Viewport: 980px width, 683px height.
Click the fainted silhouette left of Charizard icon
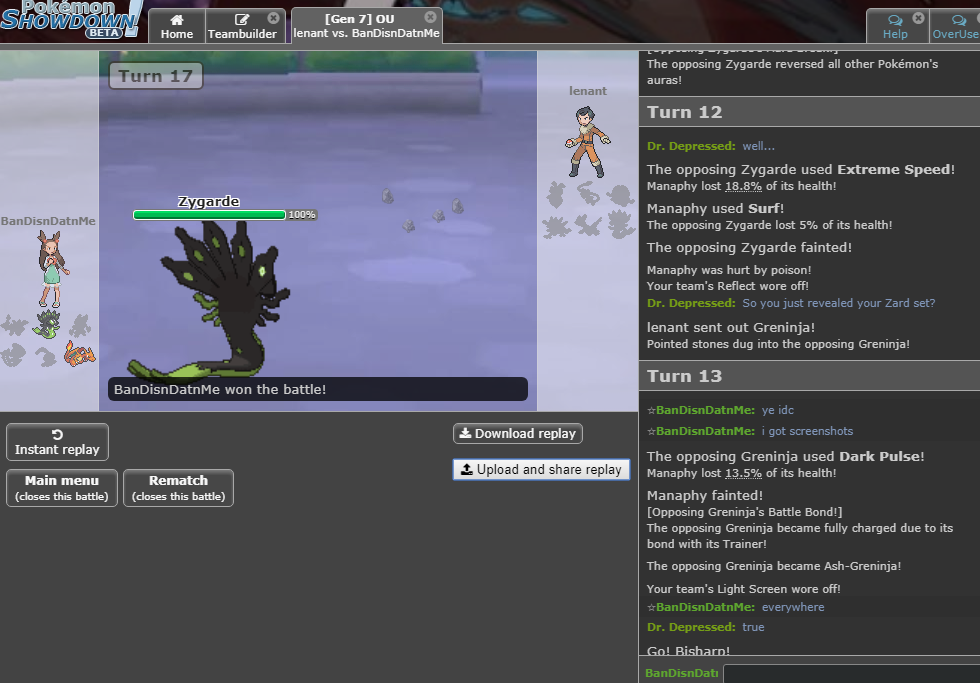(x=45, y=356)
